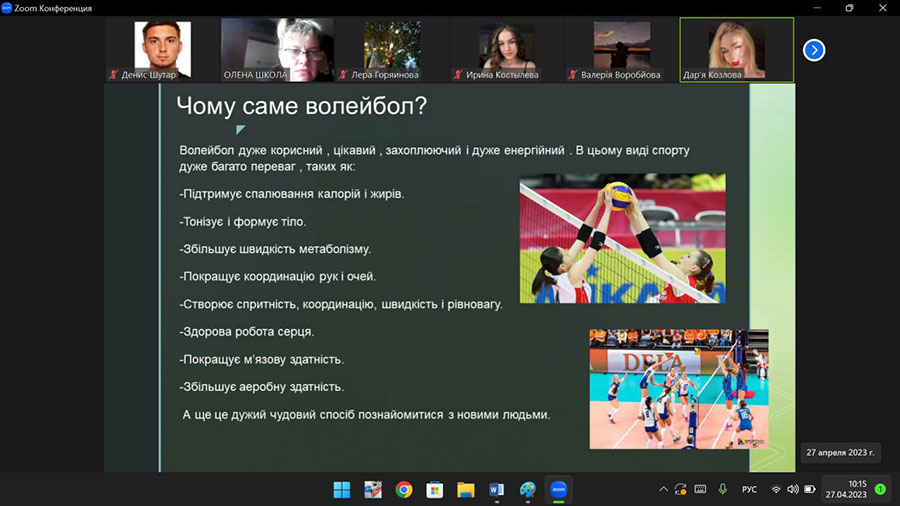Click the 27 апреля 2023 г. tooltip
Image resolution: width=900 pixels, height=506 pixels.
pyautogui.click(x=840, y=453)
